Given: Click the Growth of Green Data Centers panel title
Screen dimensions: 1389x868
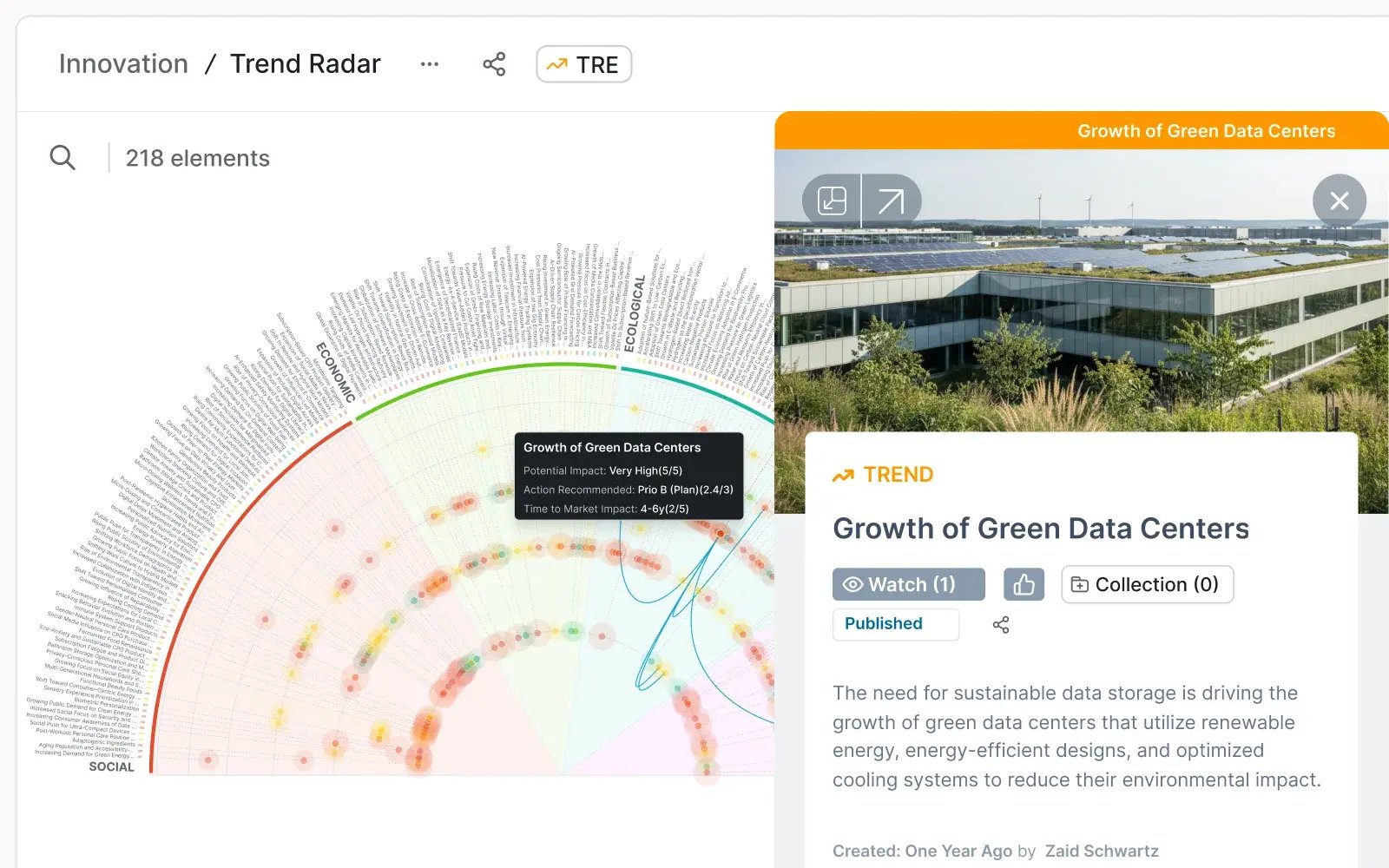Looking at the screenshot, I should pos(1041,529).
